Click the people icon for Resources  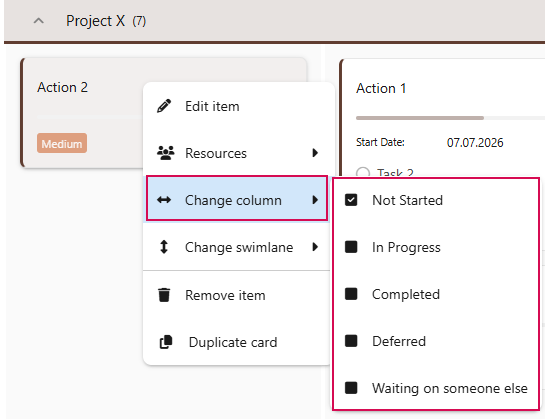click(165, 153)
